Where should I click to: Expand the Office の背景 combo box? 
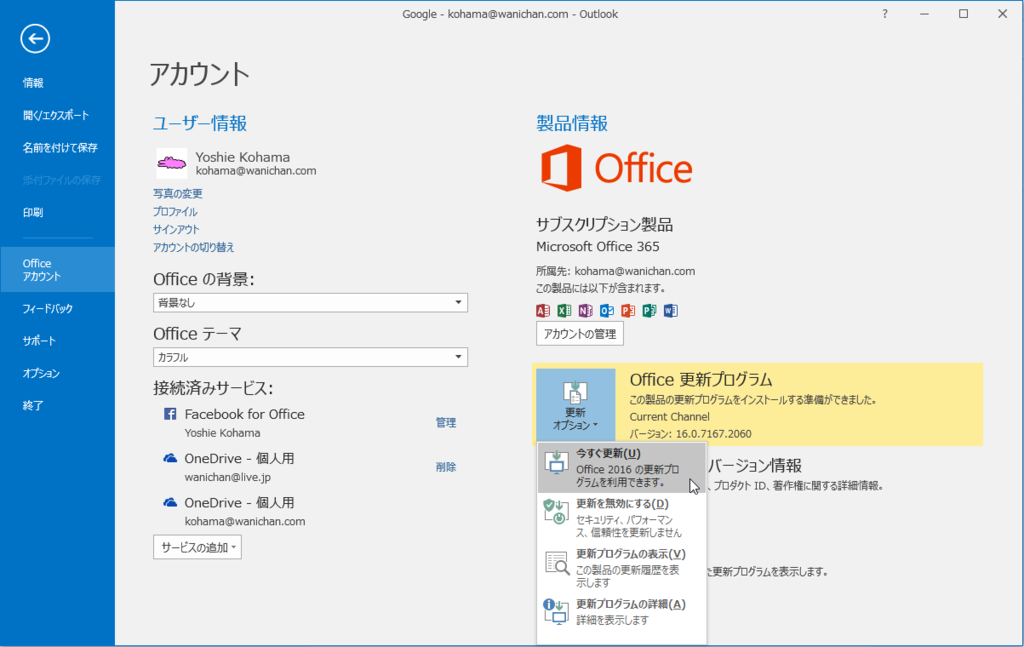pyautogui.click(x=310, y=302)
